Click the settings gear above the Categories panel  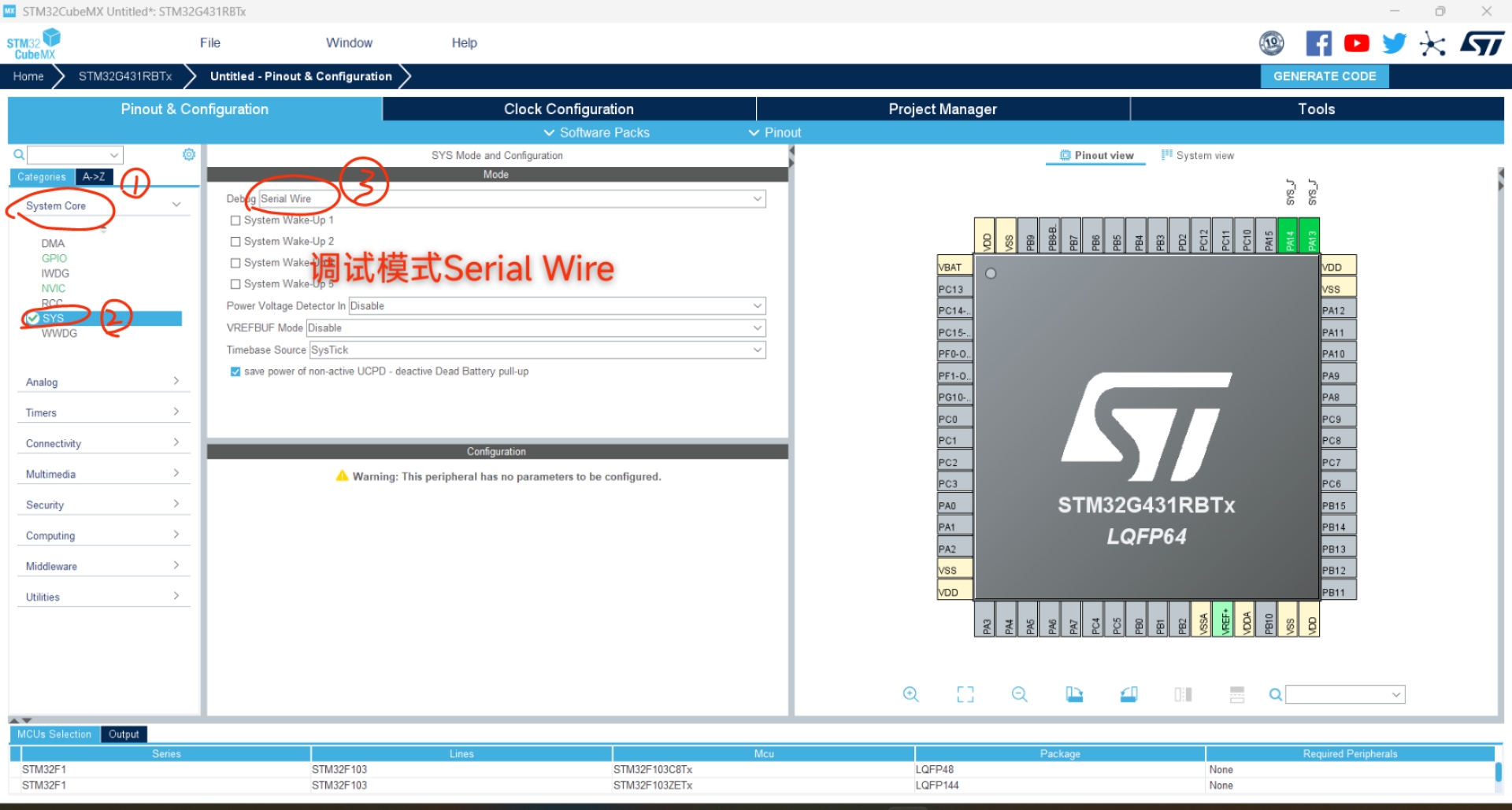click(x=189, y=154)
